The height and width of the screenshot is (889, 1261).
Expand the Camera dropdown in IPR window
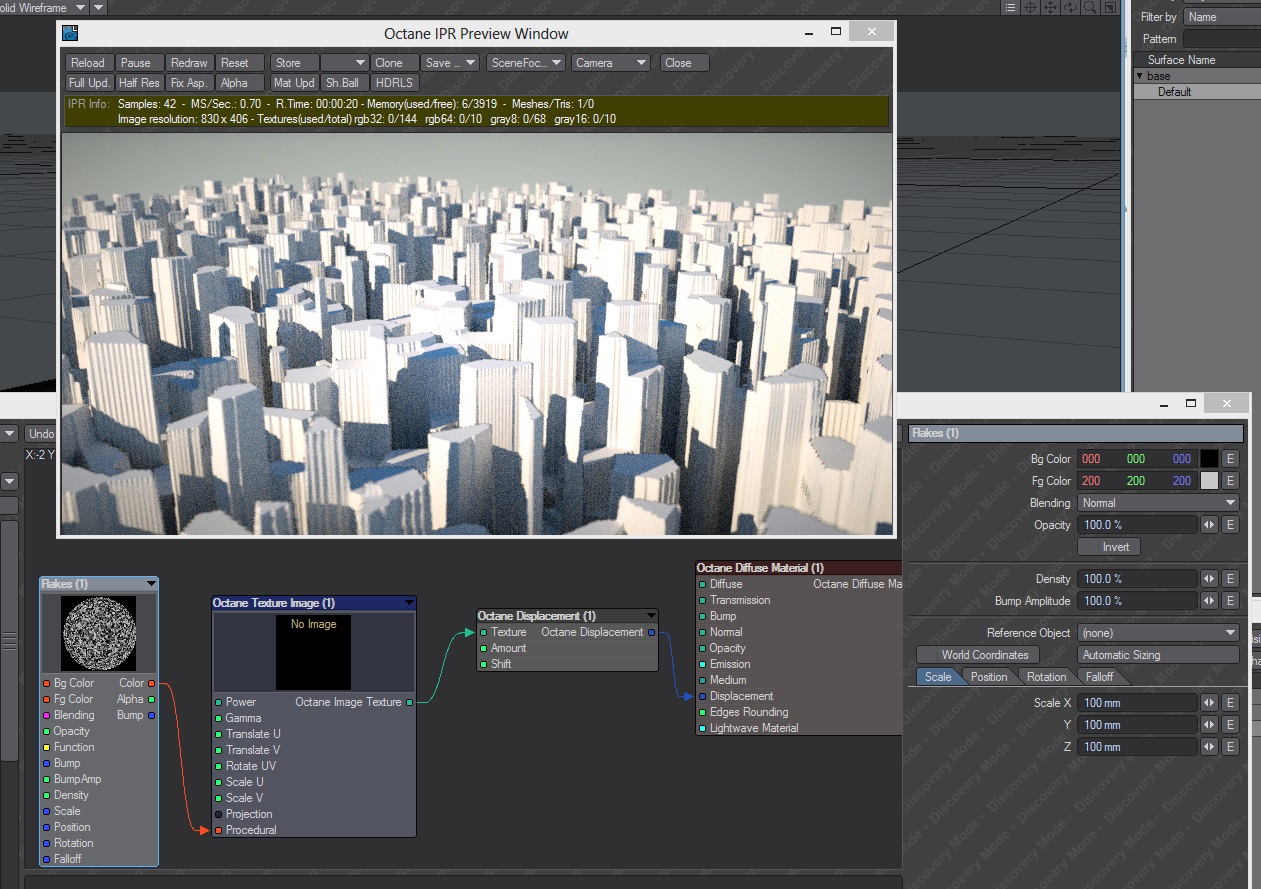pyautogui.click(x=612, y=63)
